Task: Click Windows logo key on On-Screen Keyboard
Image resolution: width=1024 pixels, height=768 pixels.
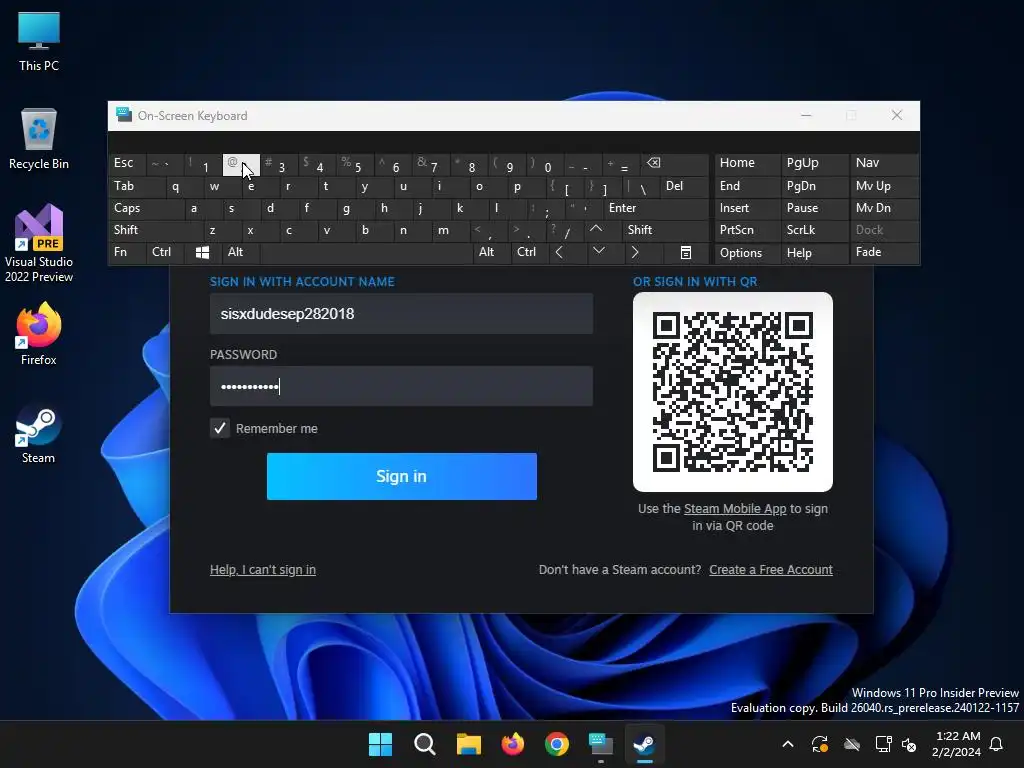Action: tap(202, 253)
